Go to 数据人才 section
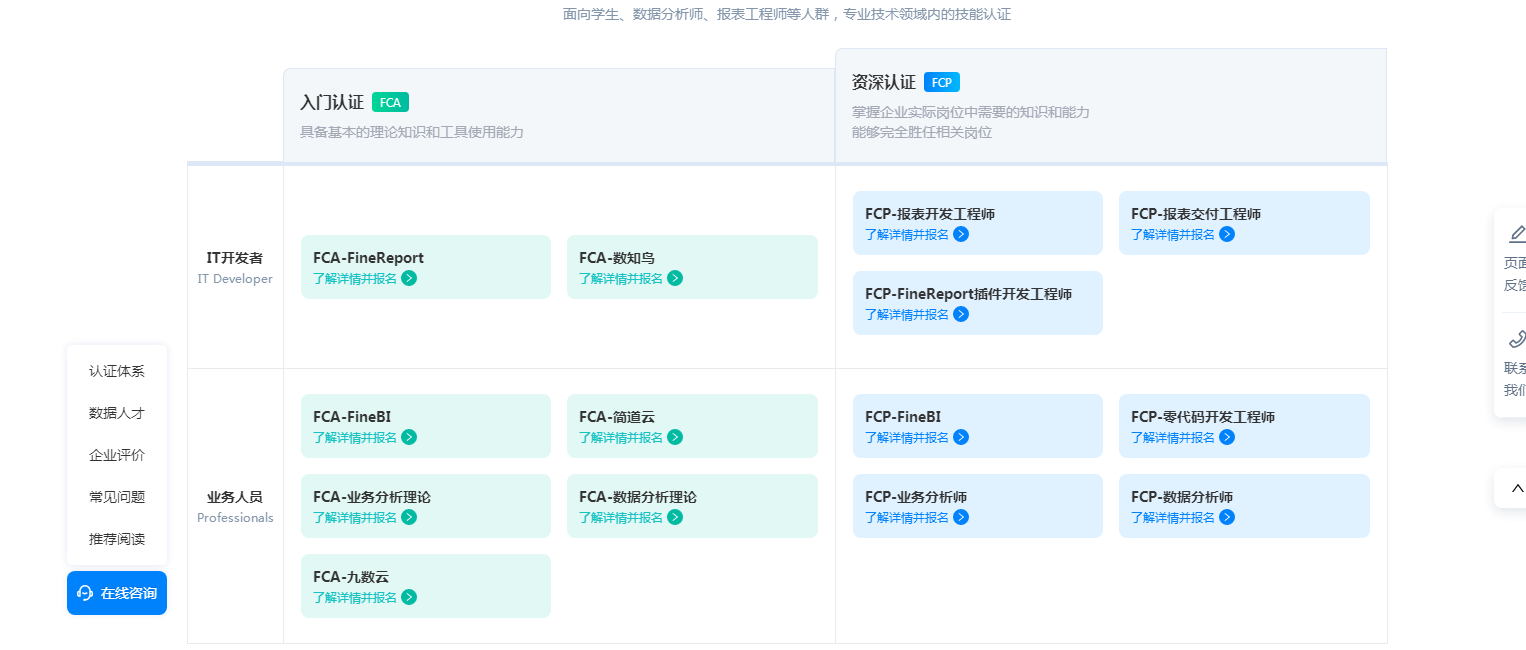The image size is (1526, 650). click(117, 413)
